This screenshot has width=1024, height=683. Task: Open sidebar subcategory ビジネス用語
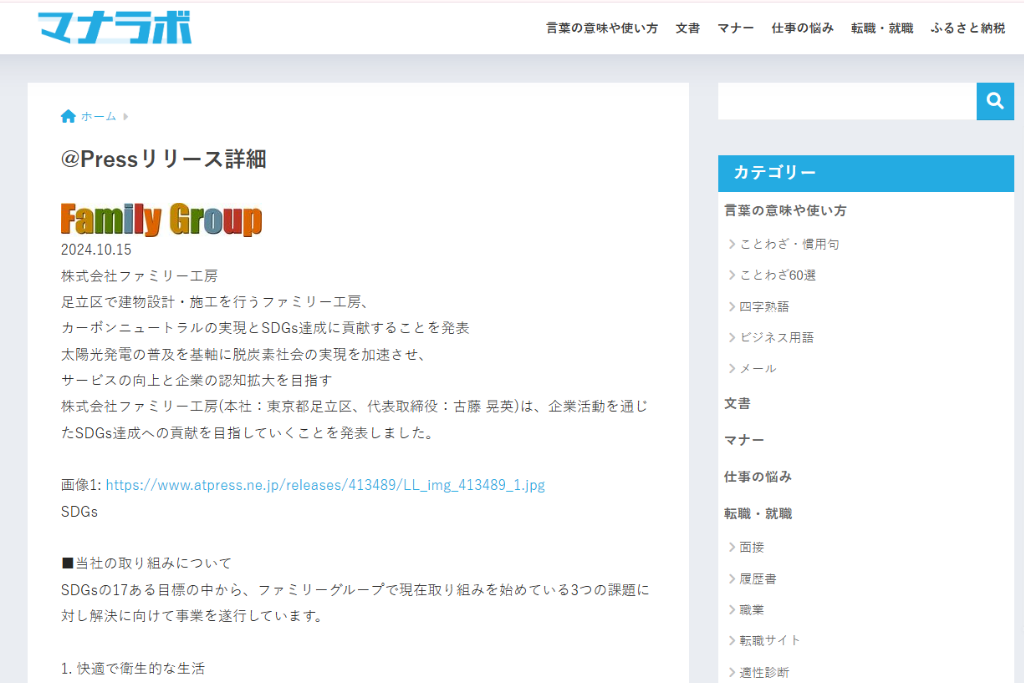[x=776, y=338]
